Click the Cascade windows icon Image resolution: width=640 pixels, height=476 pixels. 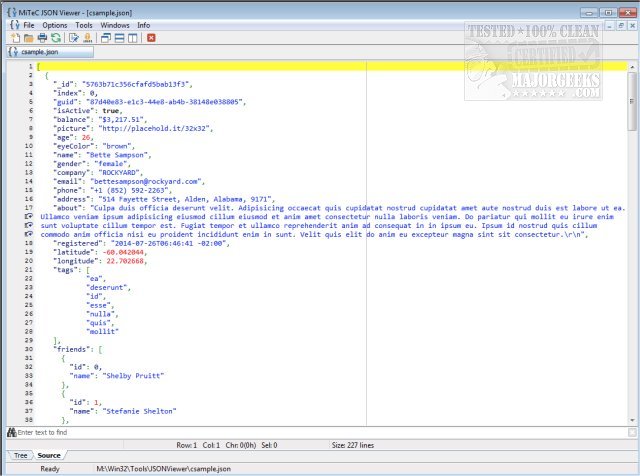[x=105, y=37]
